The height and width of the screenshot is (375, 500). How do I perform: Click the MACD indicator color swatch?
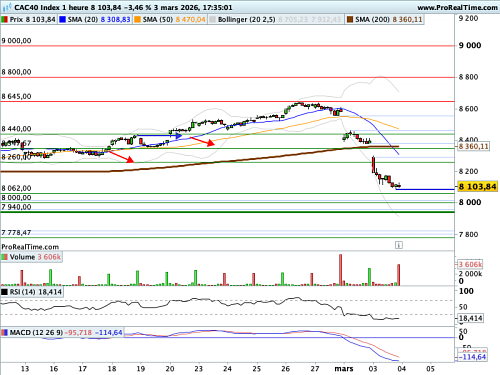5,333
